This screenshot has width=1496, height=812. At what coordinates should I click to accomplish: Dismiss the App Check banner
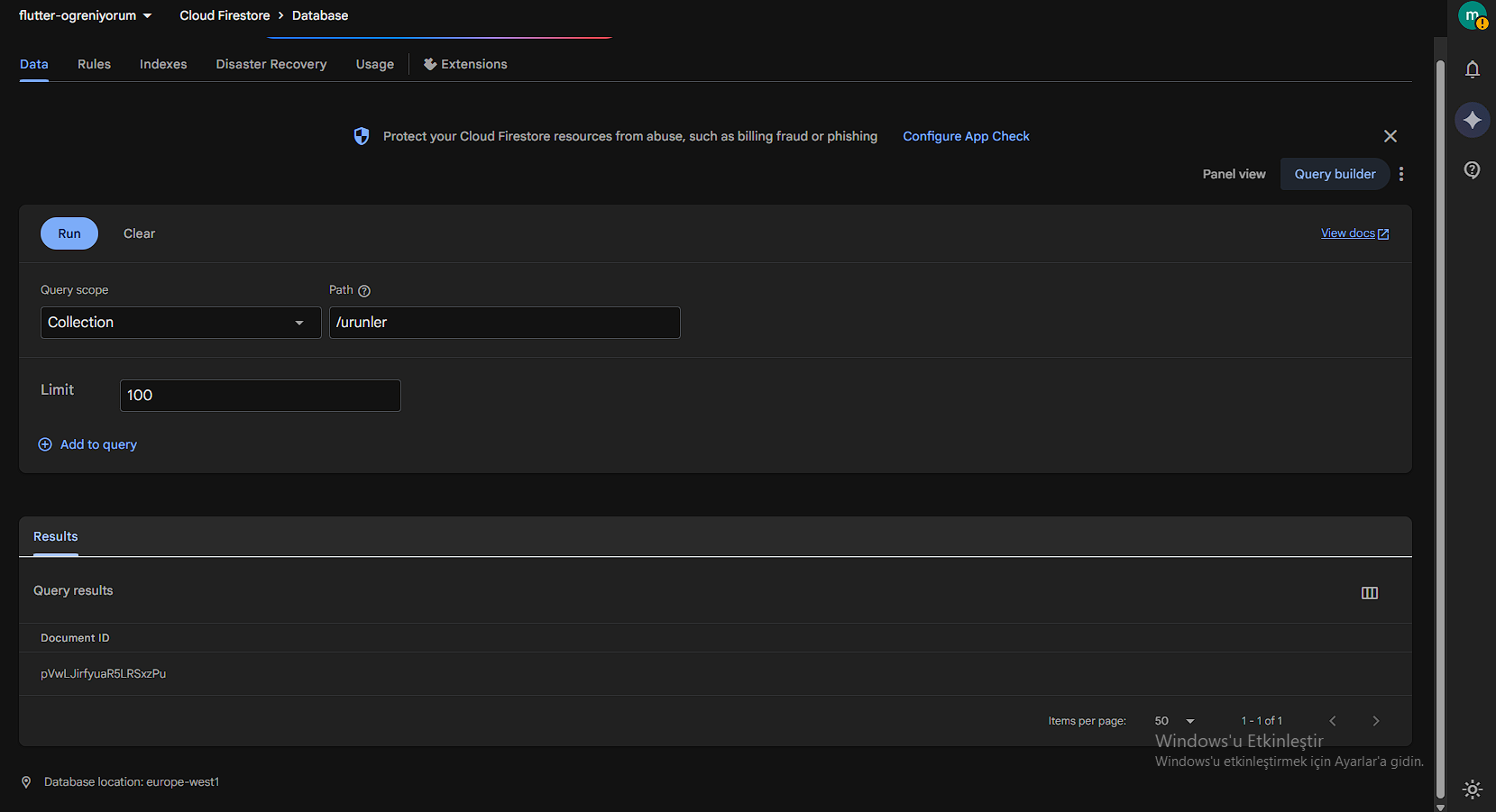(x=1390, y=136)
